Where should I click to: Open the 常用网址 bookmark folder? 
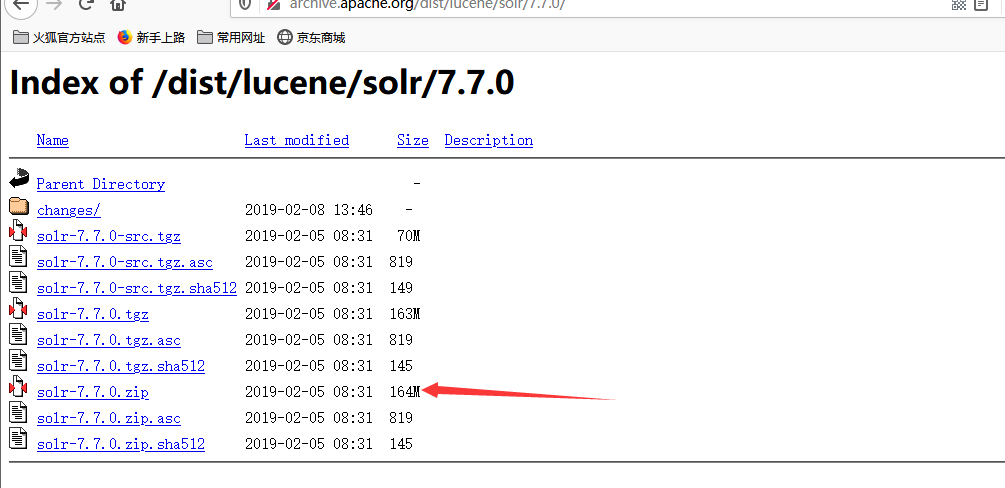(x=231, y=38)
